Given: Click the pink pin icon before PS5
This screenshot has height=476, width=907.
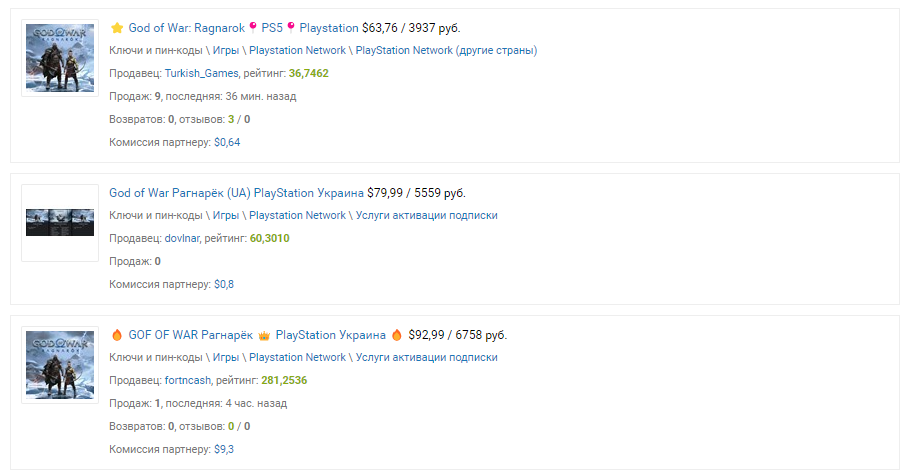Looking at the screenshot, I should click(x=253, y=27).
